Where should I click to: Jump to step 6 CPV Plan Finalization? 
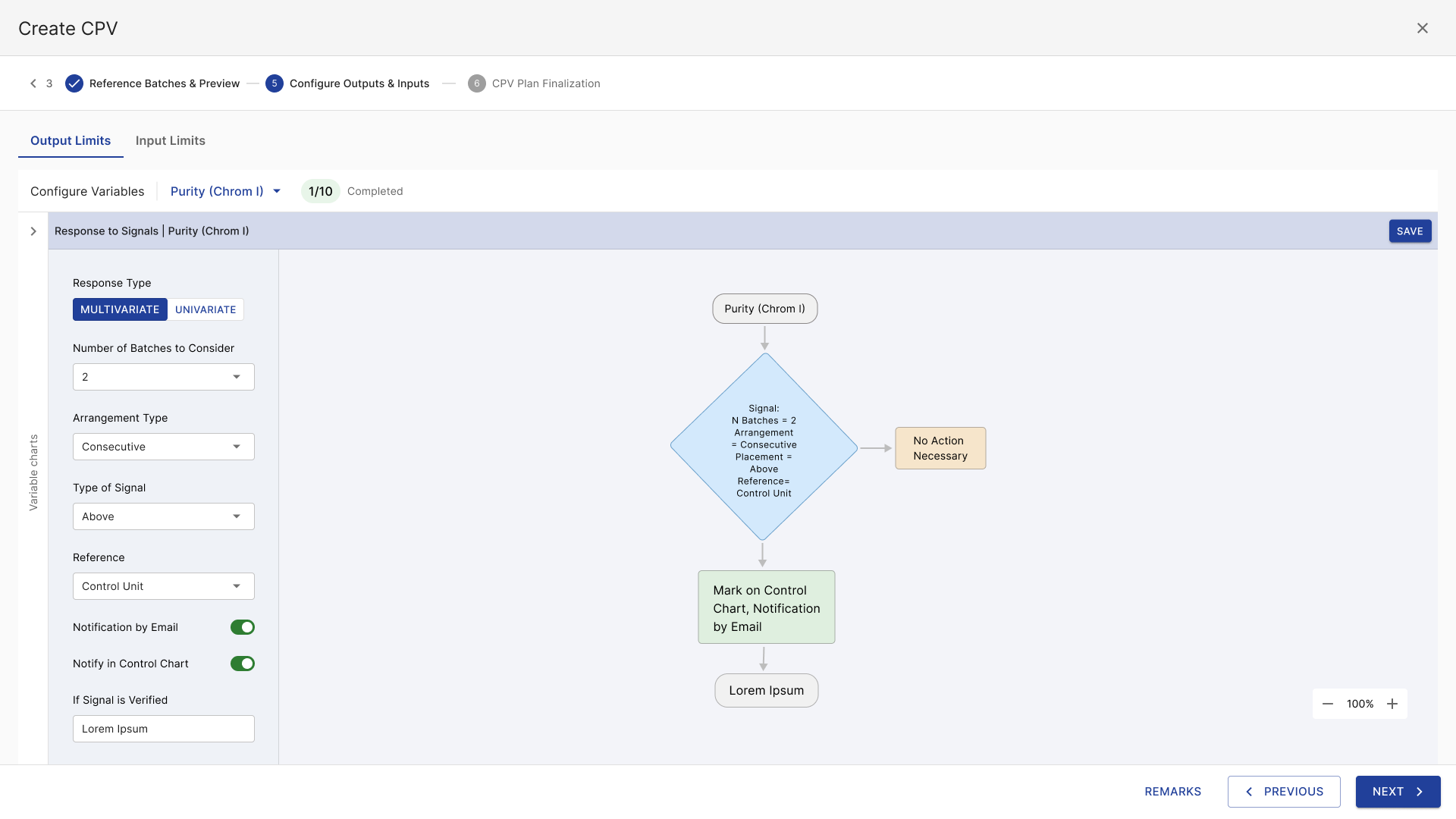pos(534,83)
